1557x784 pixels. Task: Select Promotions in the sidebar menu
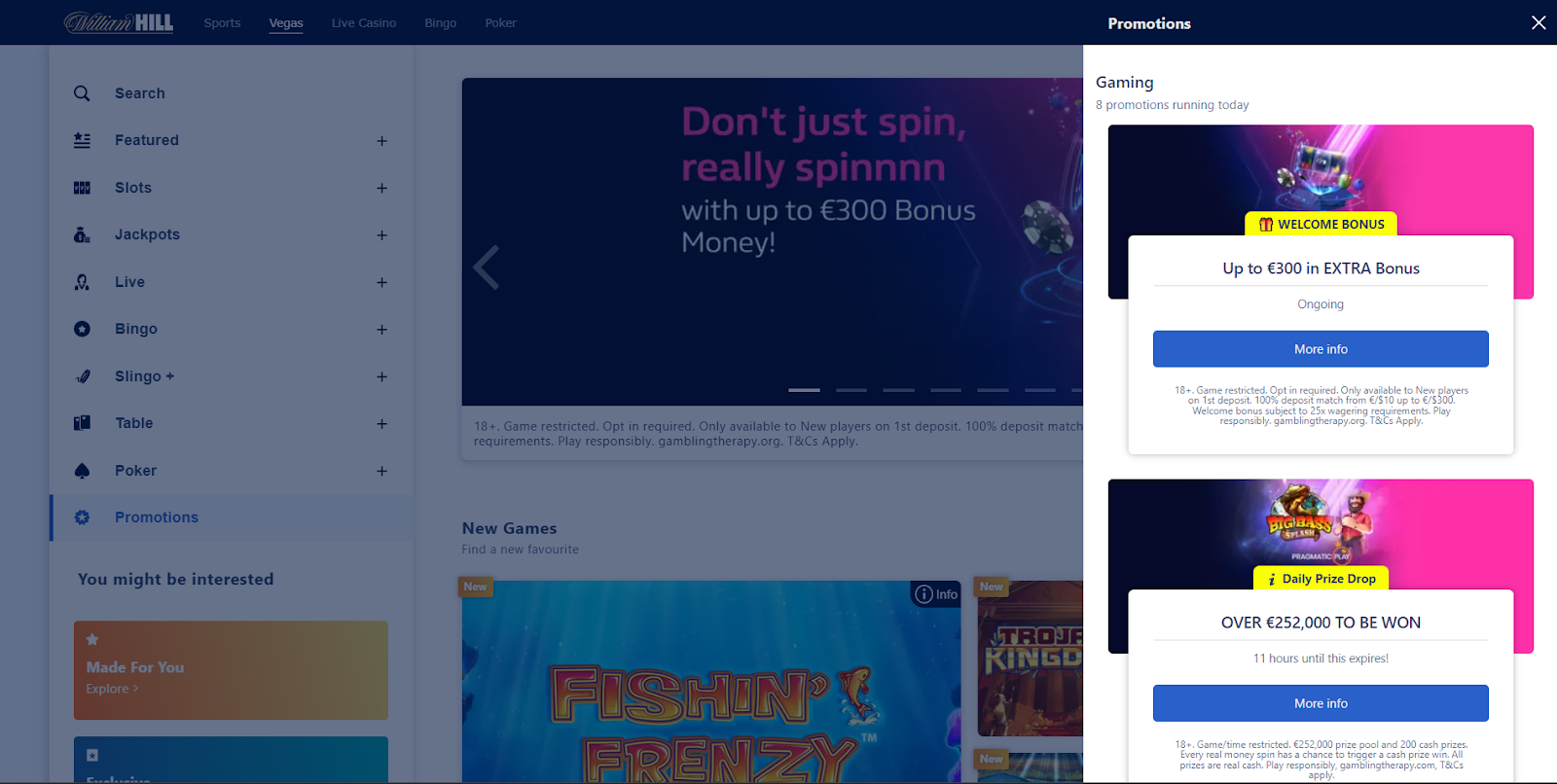232,517
